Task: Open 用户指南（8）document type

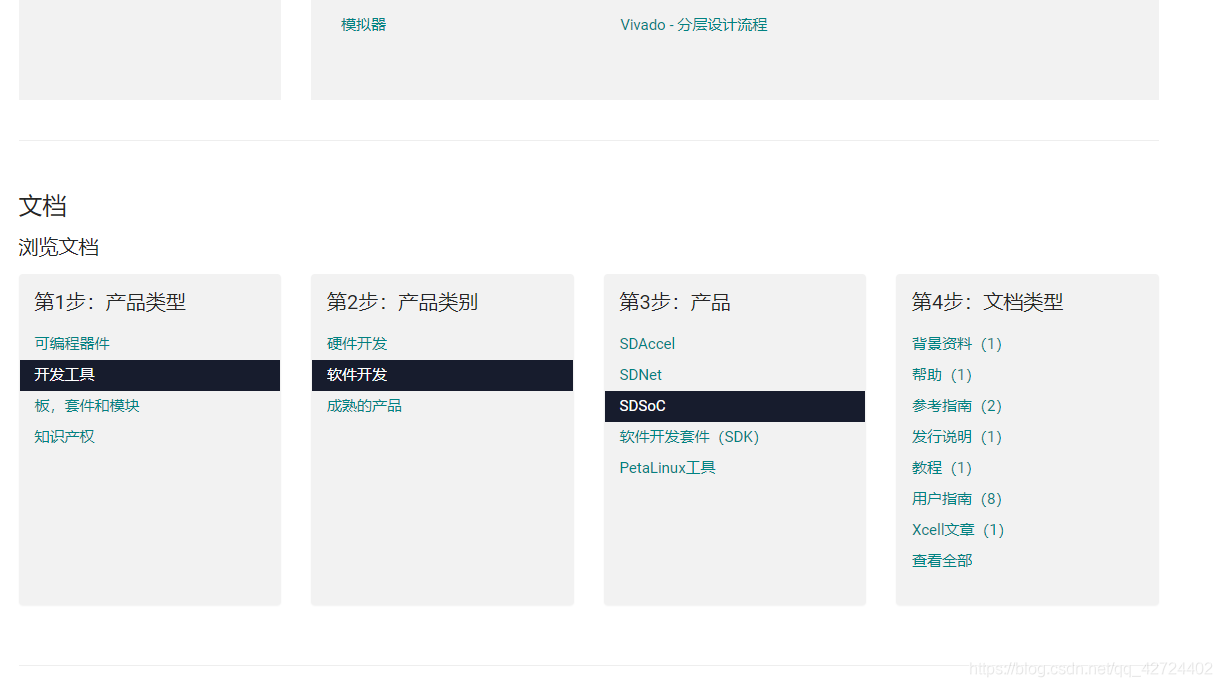Action: click(957, 499)
